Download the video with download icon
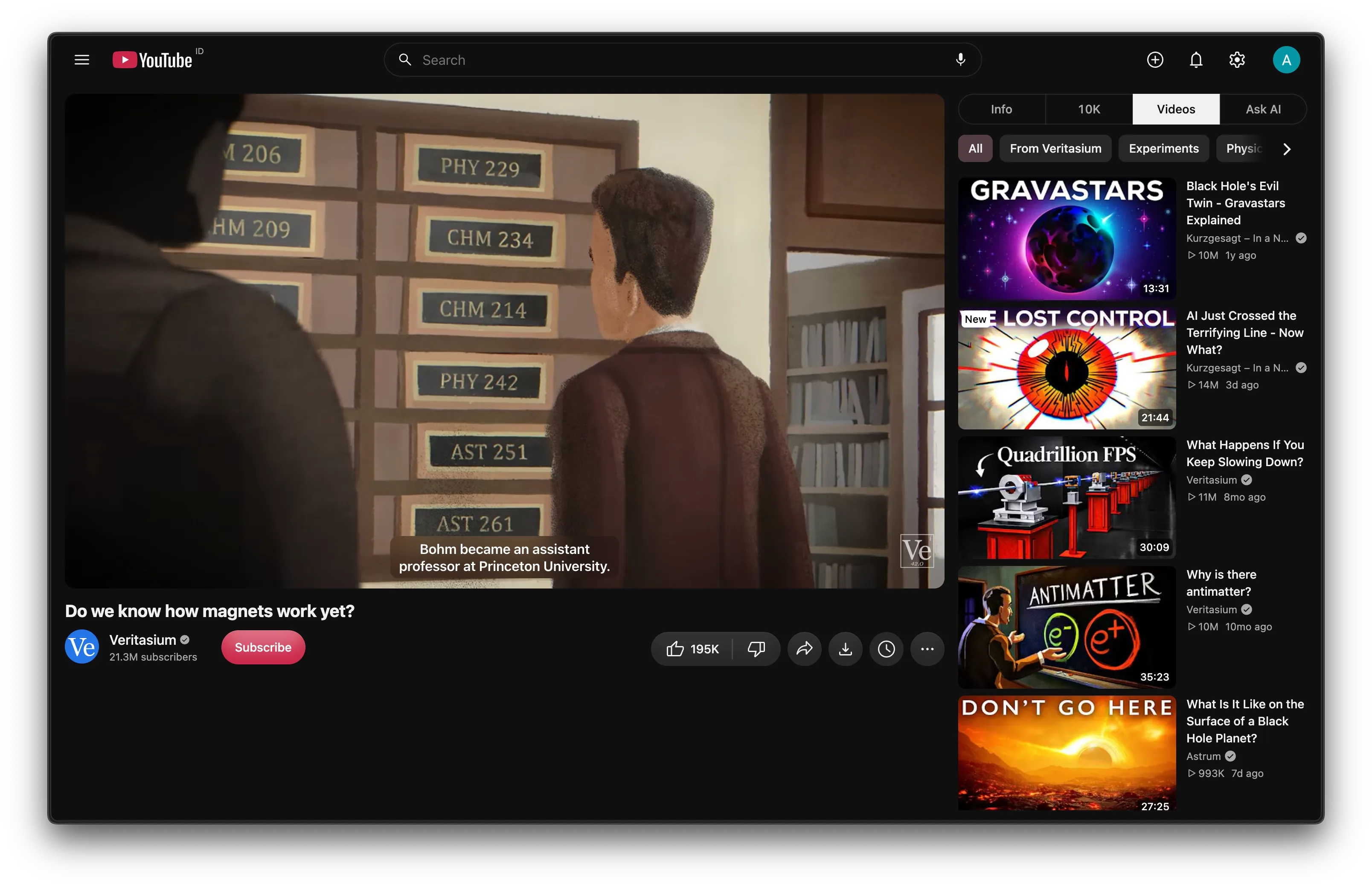This screenshot has width=1372, height=887. click(x=845, y=649)
